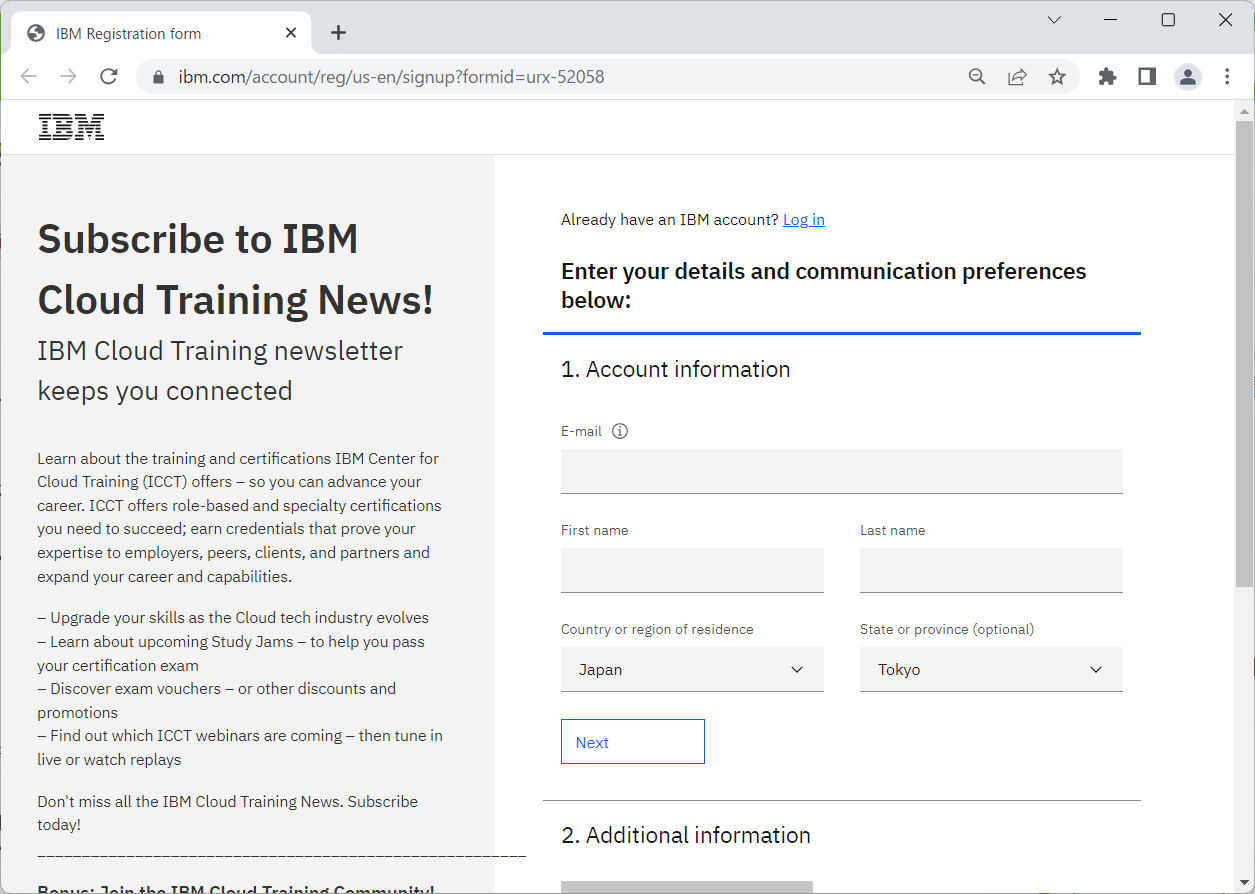Click the Log in link

(804, 219)
